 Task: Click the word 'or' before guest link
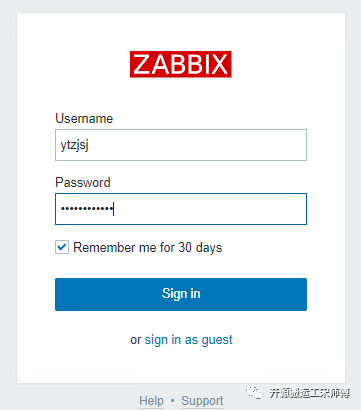pos(136,340)
